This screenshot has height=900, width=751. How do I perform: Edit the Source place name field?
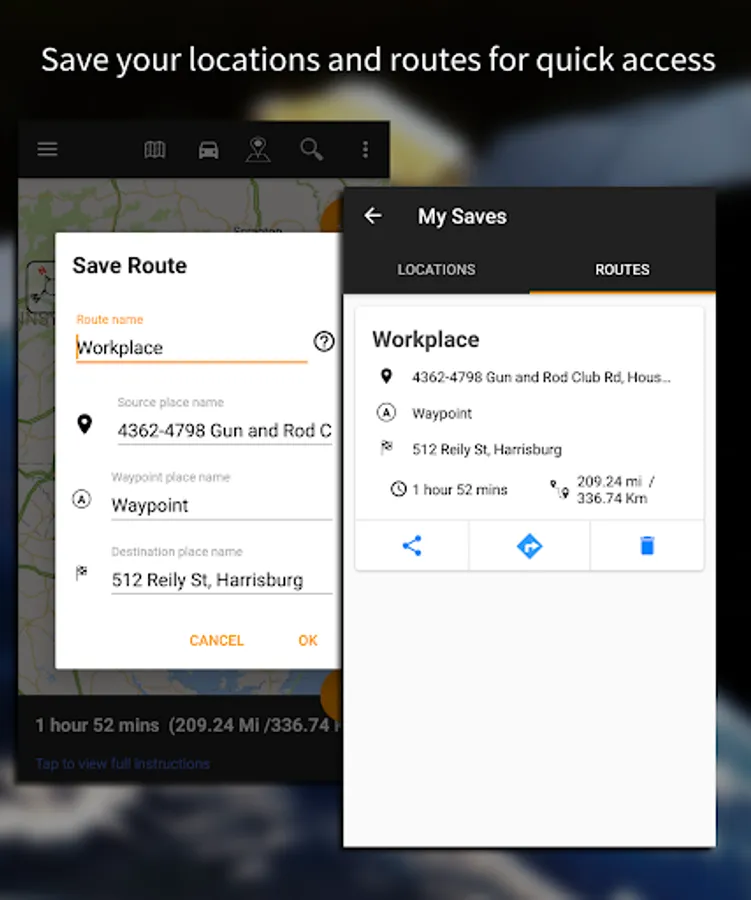[224, 430]
